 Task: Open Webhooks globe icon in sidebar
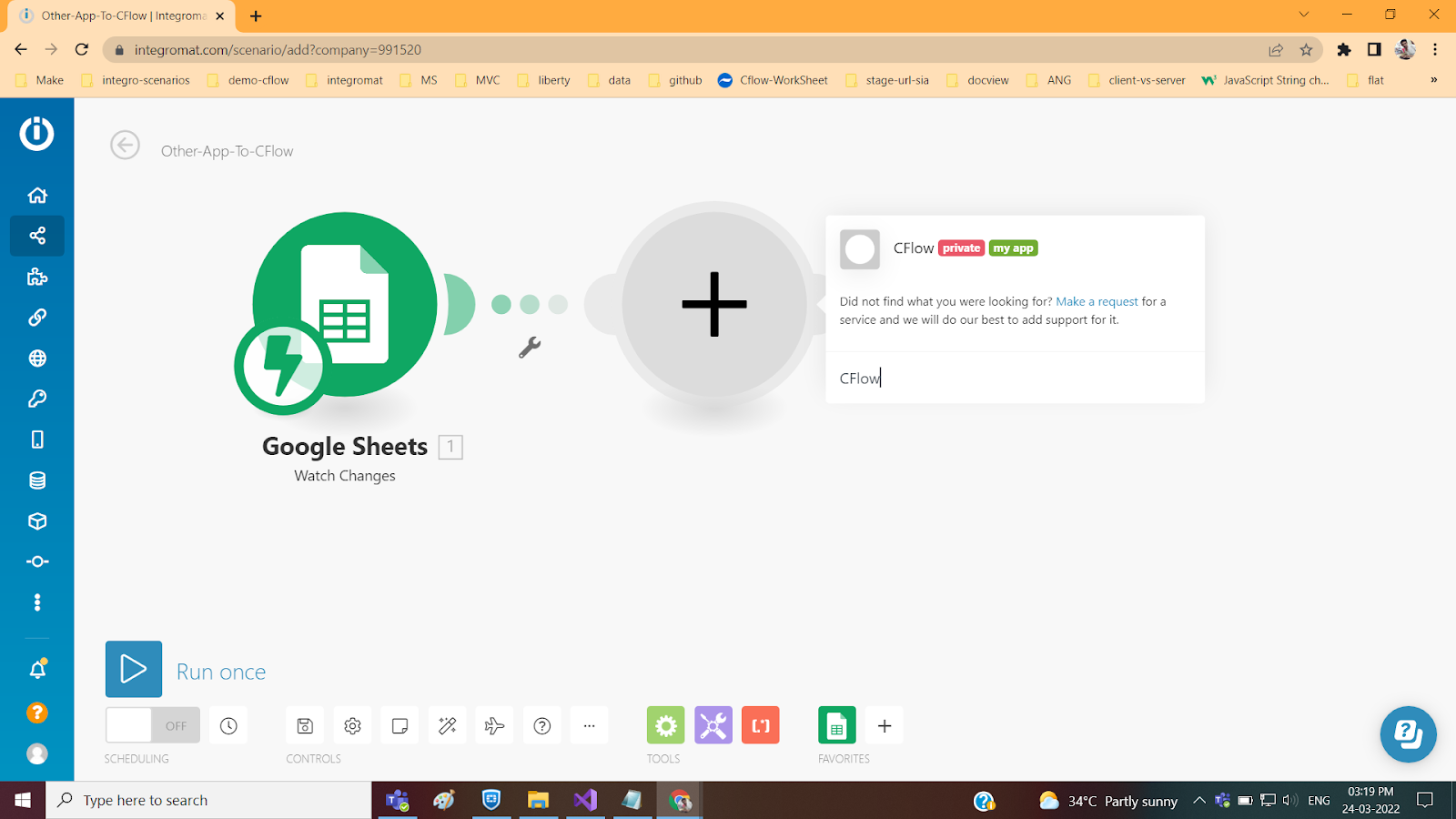[x=37, y=359]
